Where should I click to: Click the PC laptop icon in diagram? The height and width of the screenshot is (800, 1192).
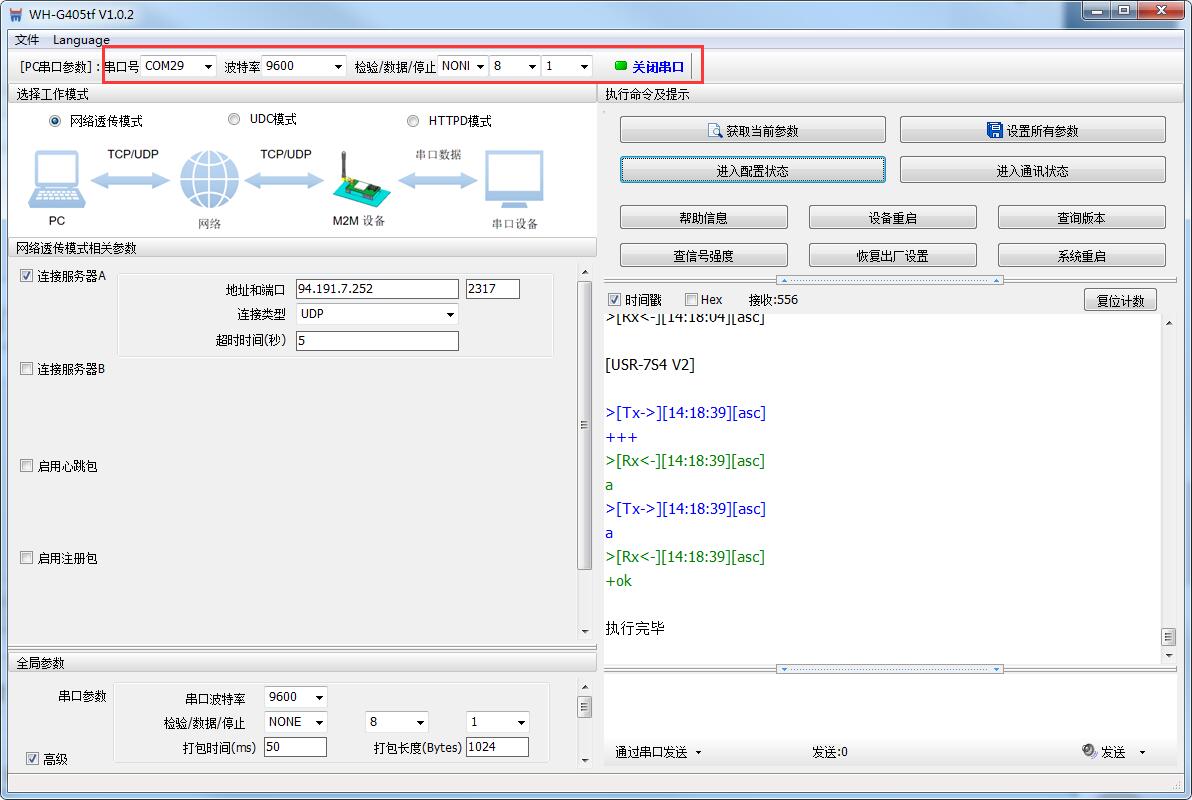coord(56,180)
